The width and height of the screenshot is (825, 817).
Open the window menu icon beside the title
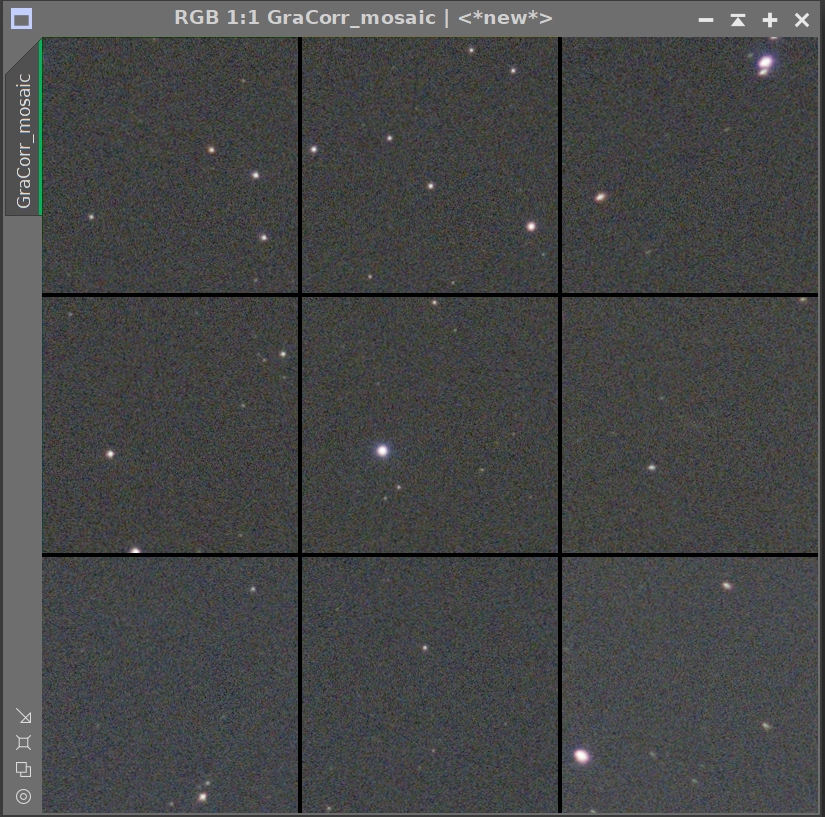[x=22, y=19]
